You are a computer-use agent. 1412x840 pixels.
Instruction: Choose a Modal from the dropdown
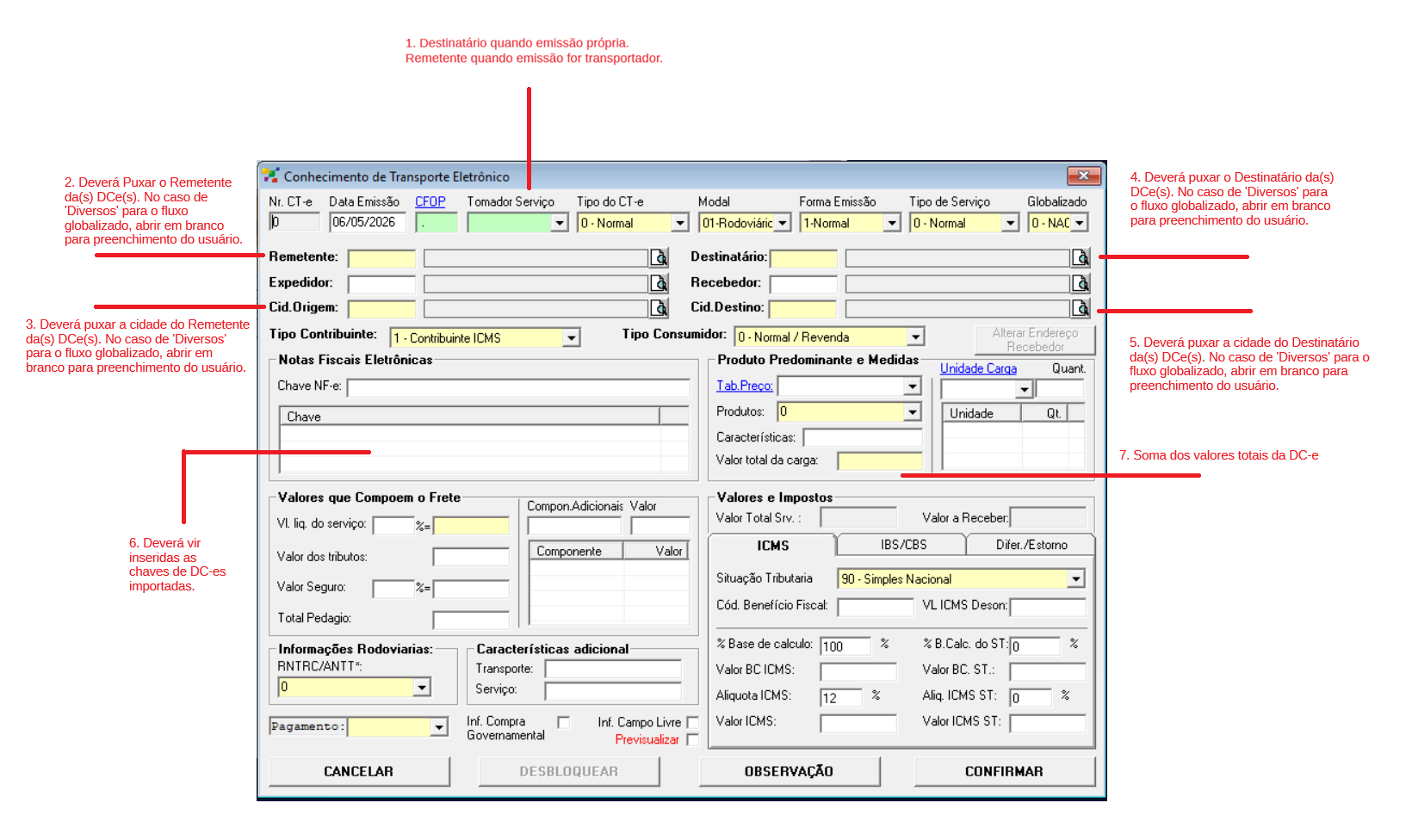(x=783, y=223)
